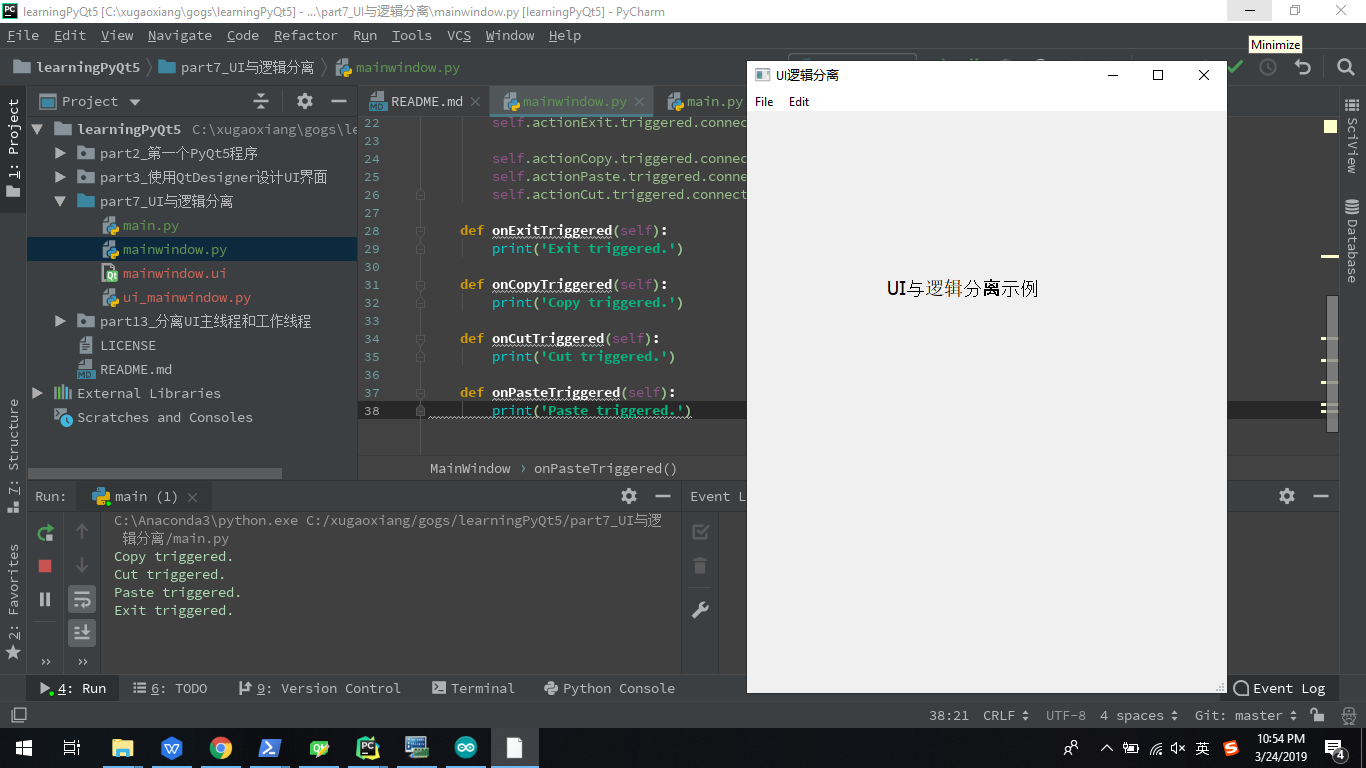Viewport: 1366px width, 768px height.
Task: Open the Favorites side tab
Action: 13,600
